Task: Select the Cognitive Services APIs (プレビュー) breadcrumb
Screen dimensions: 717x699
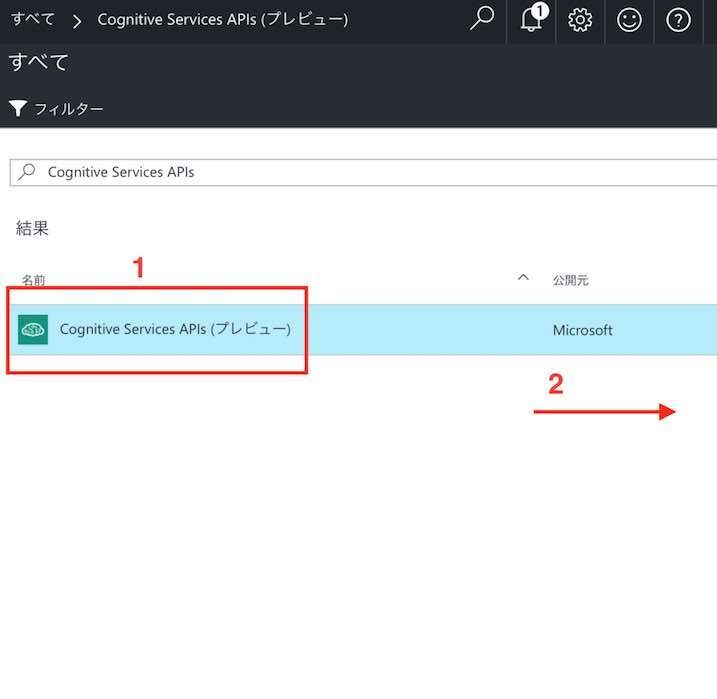Action: pos(223,19)
